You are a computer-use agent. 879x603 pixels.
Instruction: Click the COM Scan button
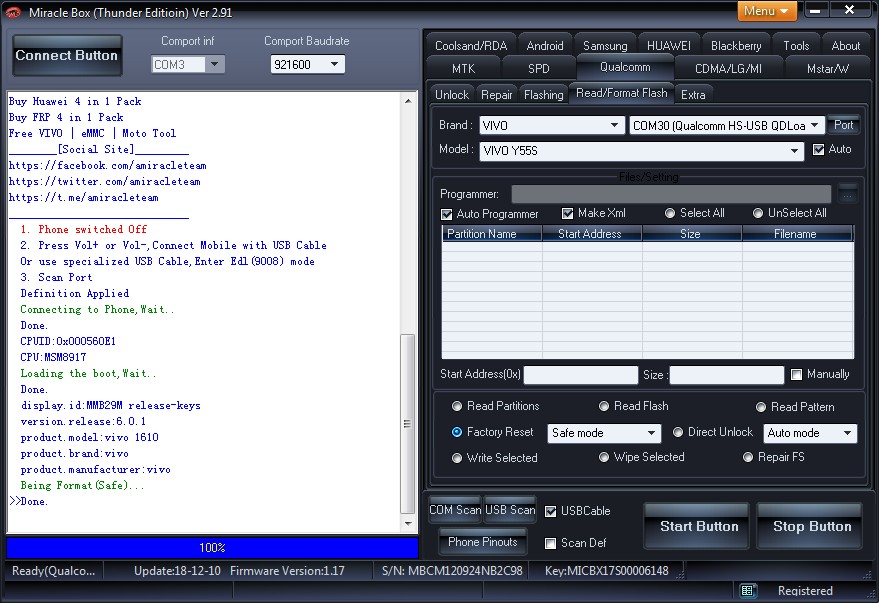[455, 510]
